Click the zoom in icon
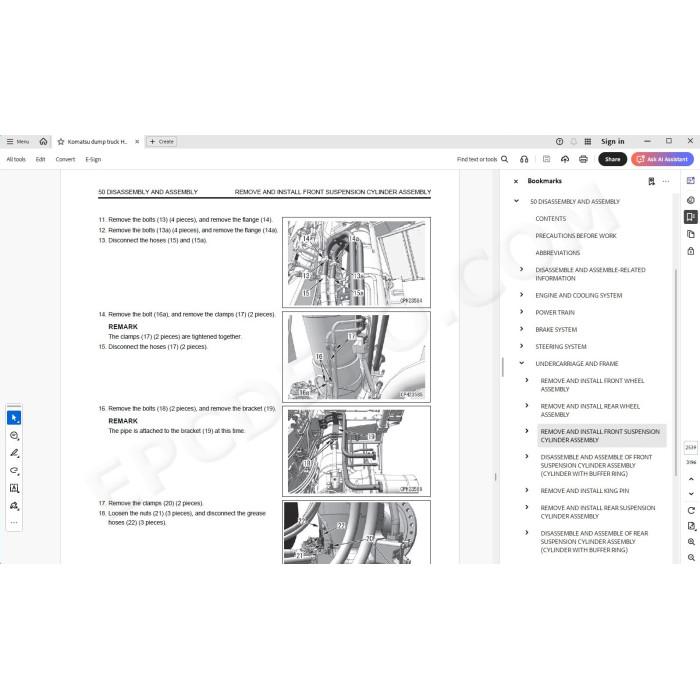 point(691,542)
